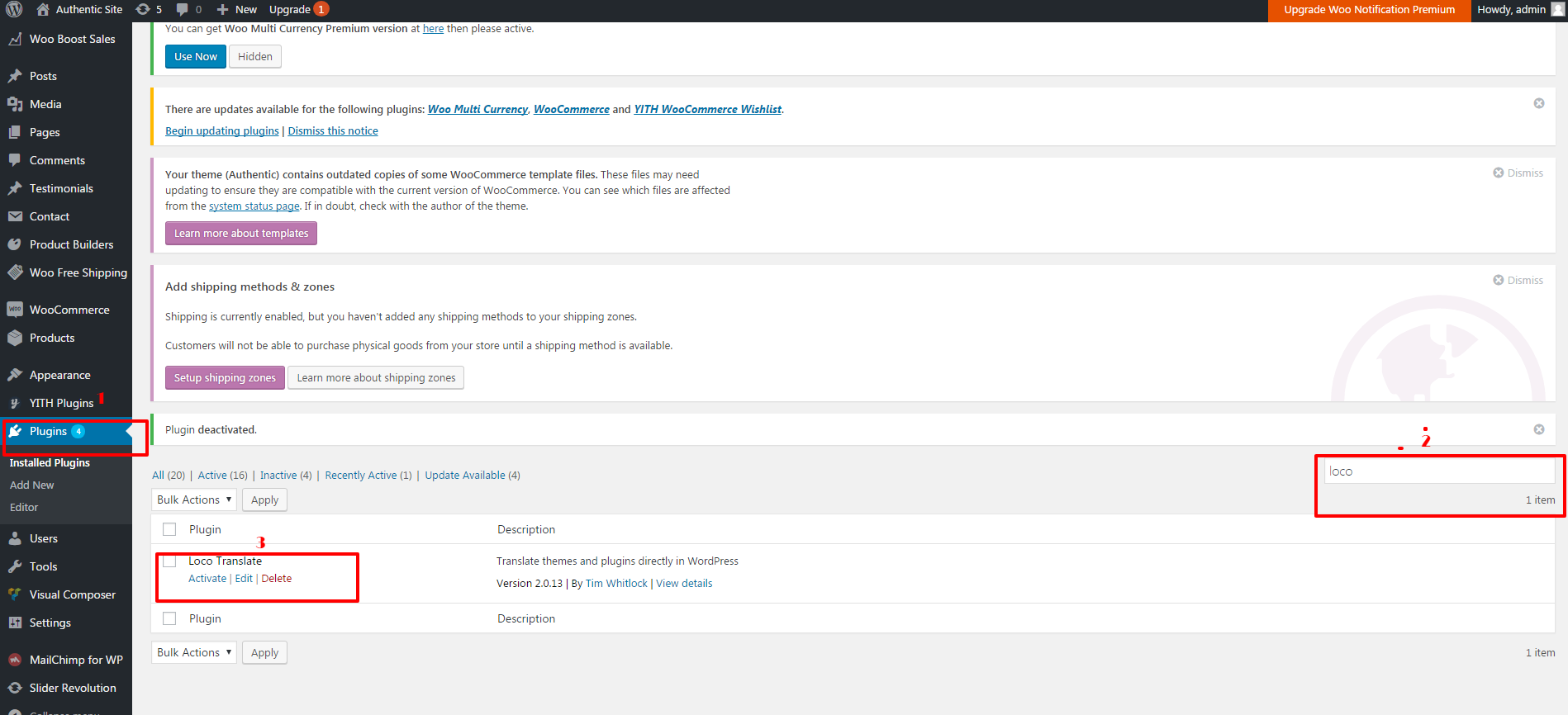
Task: Activate the Loco Translate plugin
Action: [207, 578]
